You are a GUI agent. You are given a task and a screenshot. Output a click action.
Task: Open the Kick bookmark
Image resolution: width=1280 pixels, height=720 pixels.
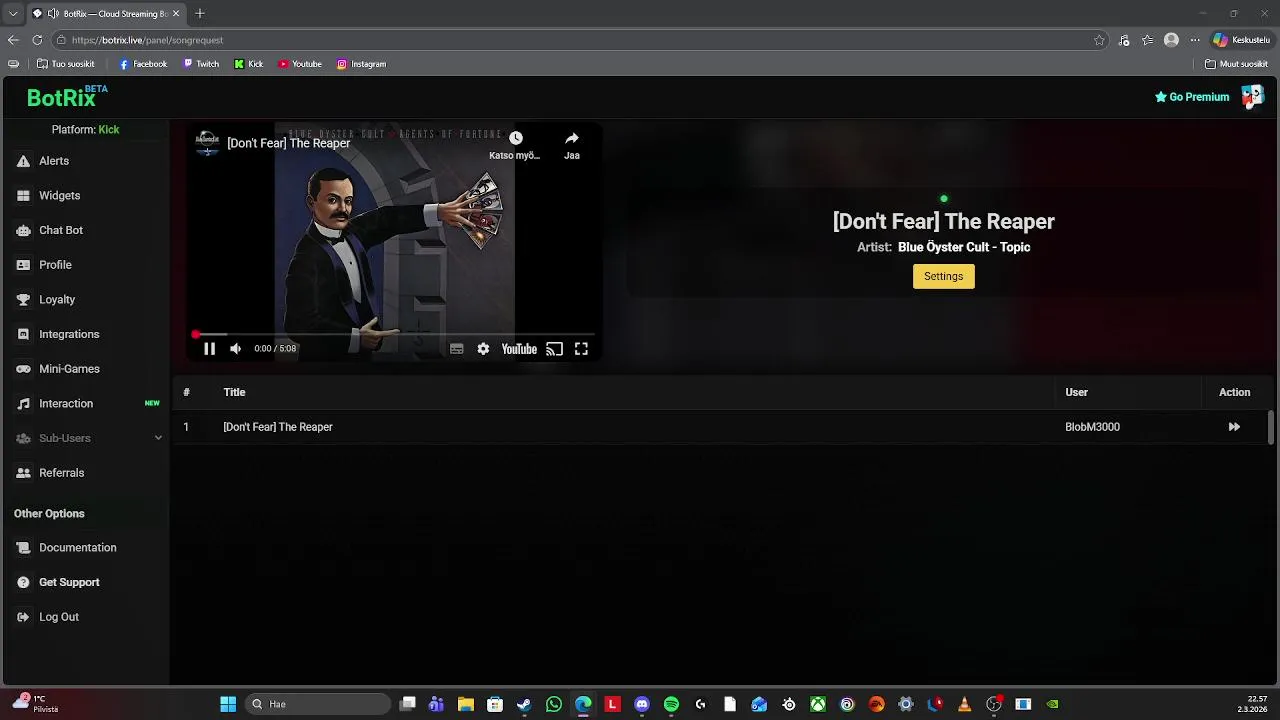(249, 64)
